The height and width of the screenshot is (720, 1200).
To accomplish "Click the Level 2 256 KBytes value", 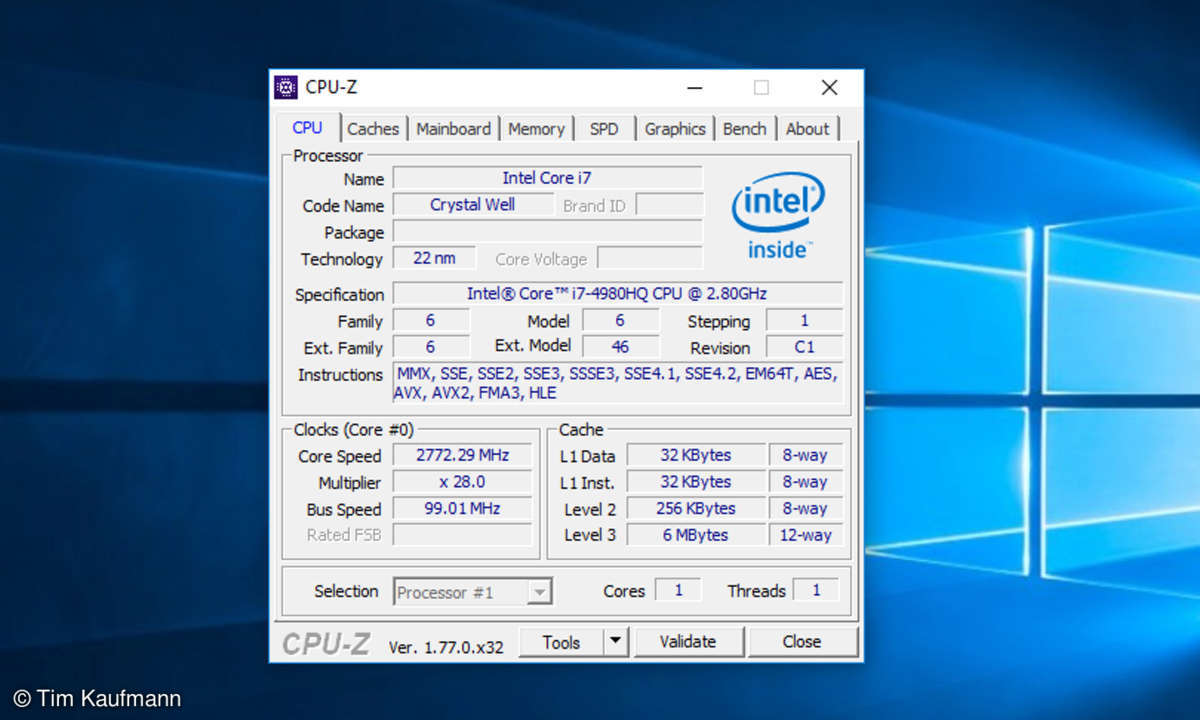I will pyautogui.click(x=696, y=508).
